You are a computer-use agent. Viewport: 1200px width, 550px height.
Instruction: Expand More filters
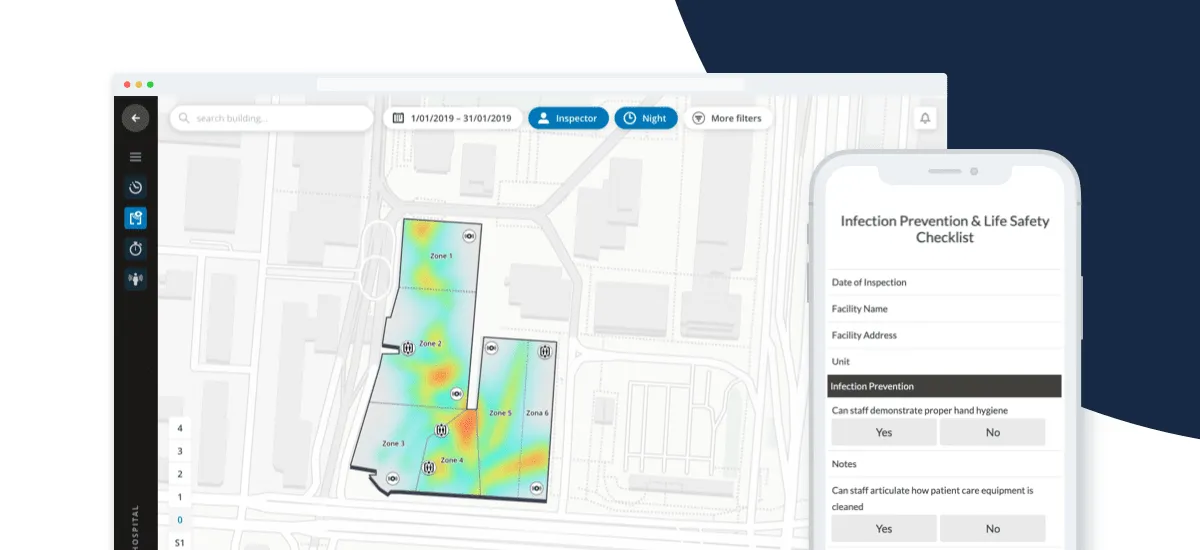727,118
